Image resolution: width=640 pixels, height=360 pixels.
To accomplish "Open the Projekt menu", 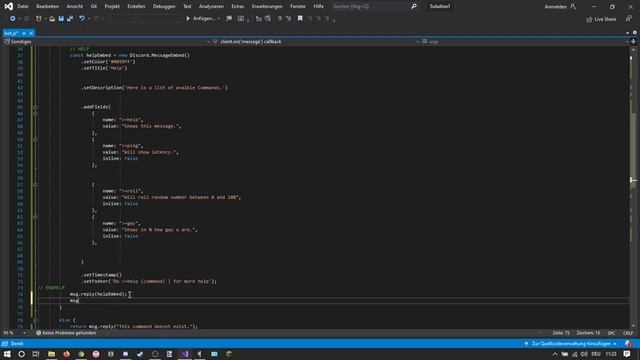I will coord(112,7).
